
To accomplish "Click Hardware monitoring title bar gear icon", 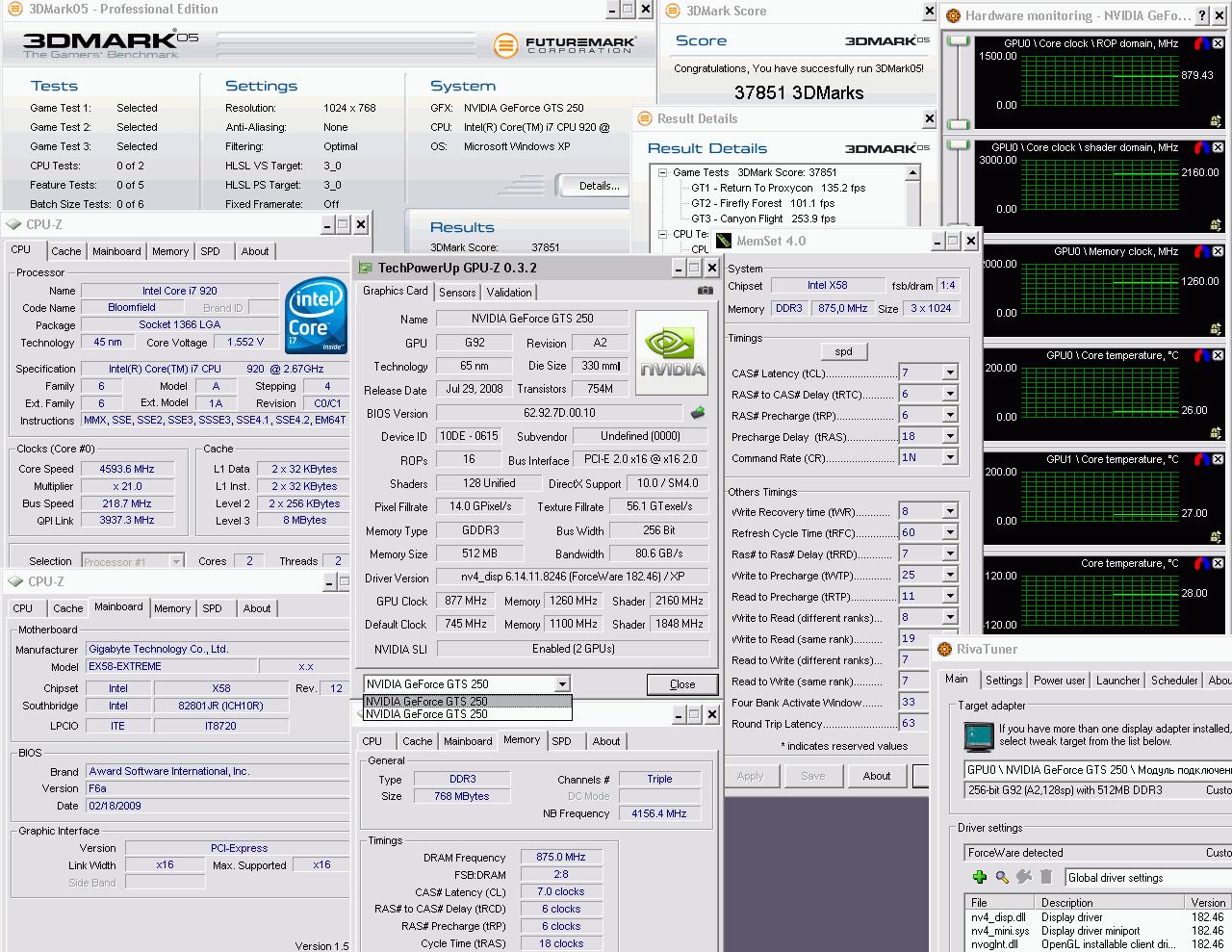I will pos(953,15).
